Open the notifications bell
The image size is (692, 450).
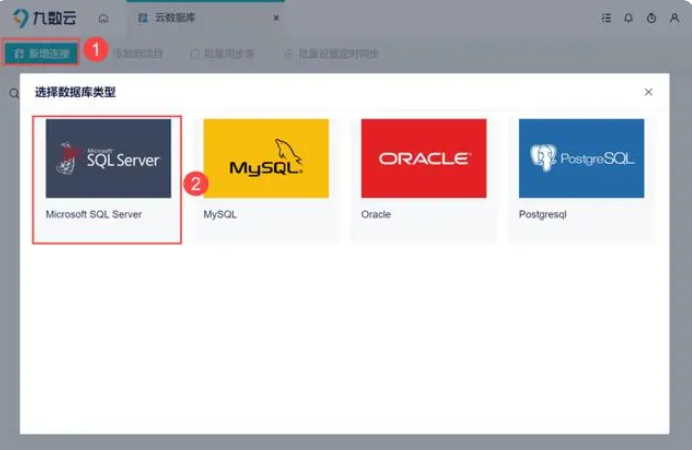628,18
